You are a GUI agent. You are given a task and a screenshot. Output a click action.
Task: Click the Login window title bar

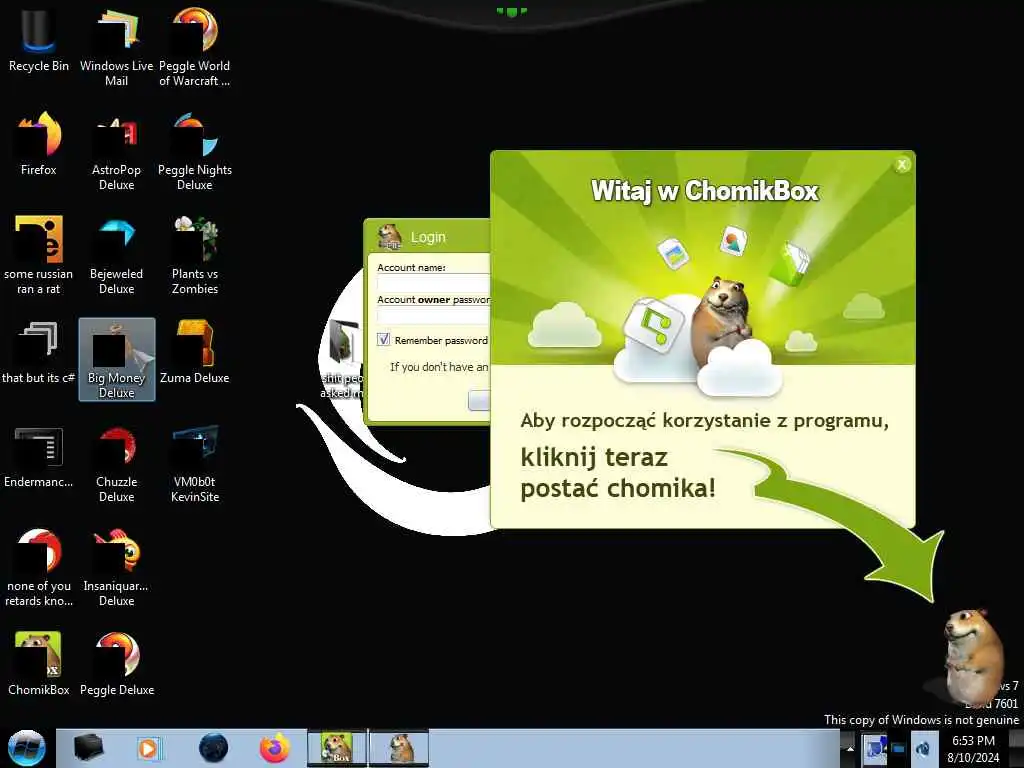coord(428,237)
